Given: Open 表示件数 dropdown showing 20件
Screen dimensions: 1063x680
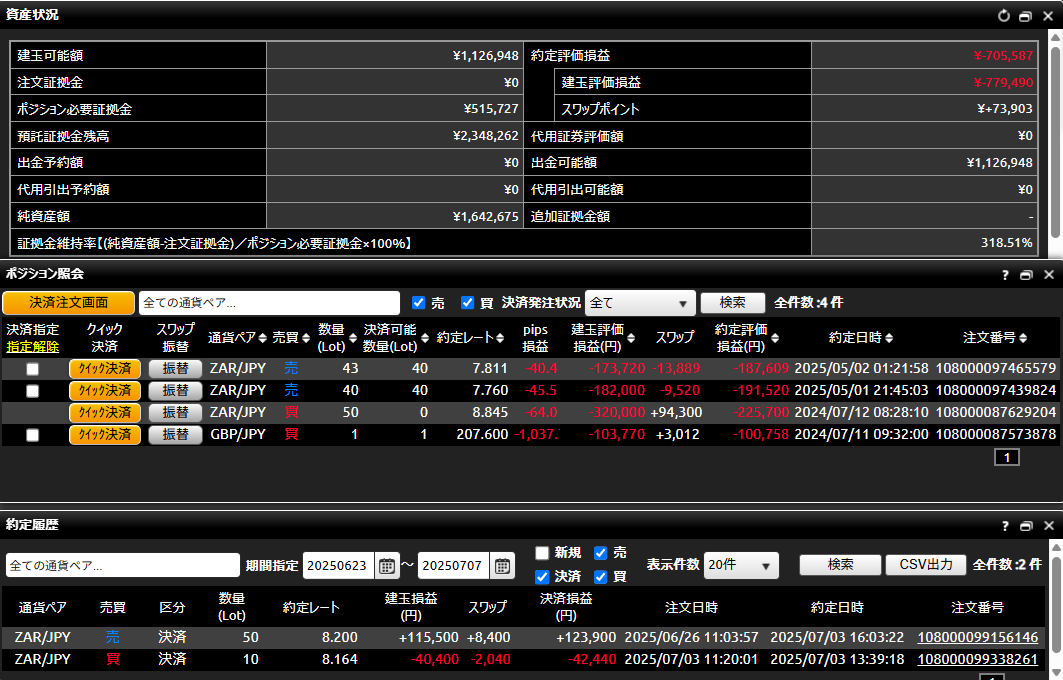Looking at the screenshot, I should pos(741,565).
